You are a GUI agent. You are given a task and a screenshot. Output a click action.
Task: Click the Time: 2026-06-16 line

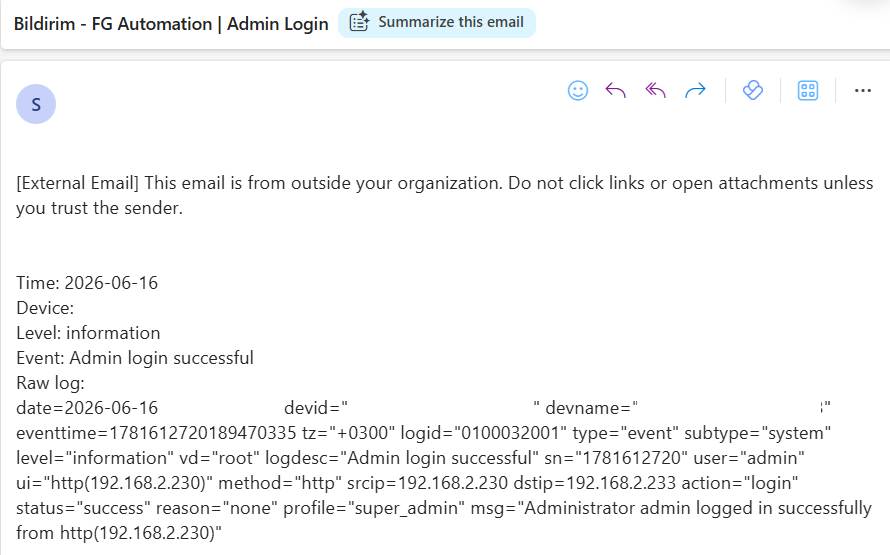coord(87,283)
